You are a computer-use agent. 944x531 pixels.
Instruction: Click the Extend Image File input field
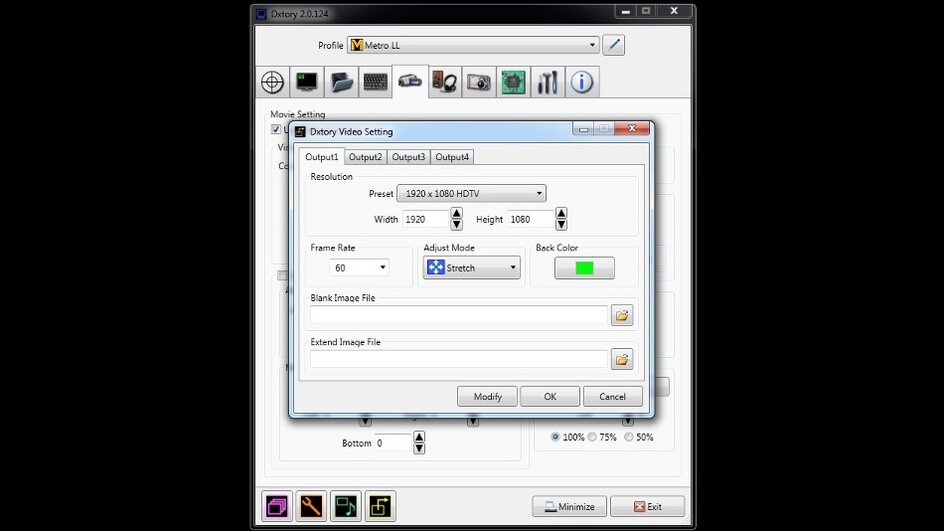(x=459, y=359)
